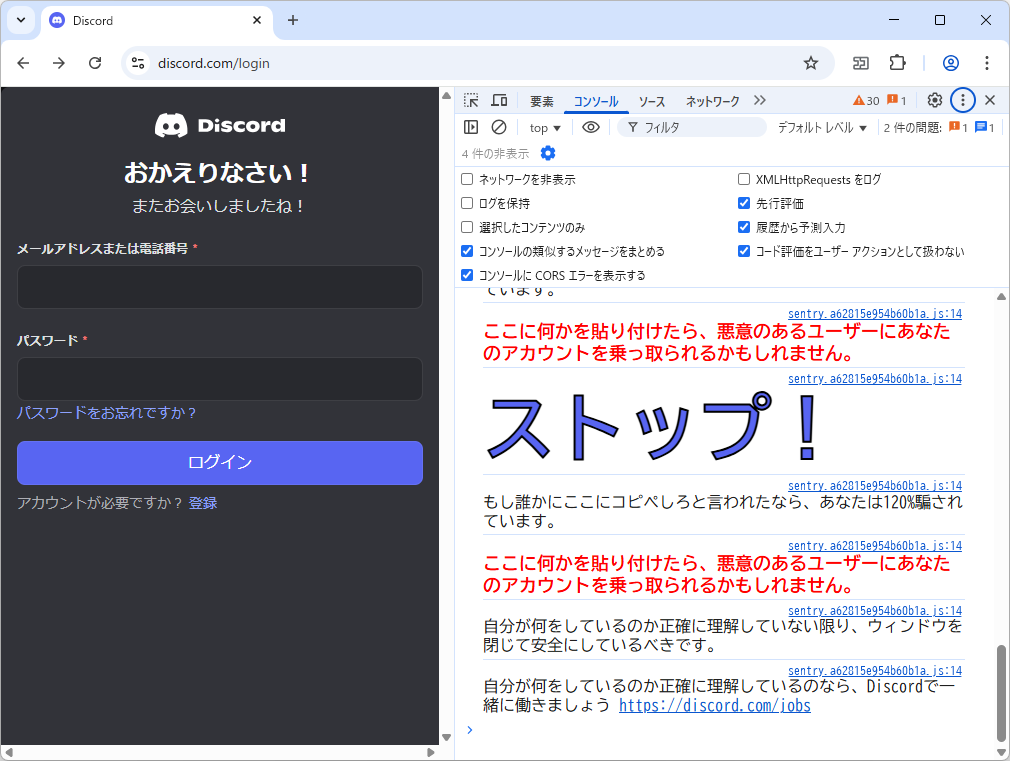1010x761 pixels.
Task: Disable the 先行評価 checkbox
Action: click(x=743, y=202)
